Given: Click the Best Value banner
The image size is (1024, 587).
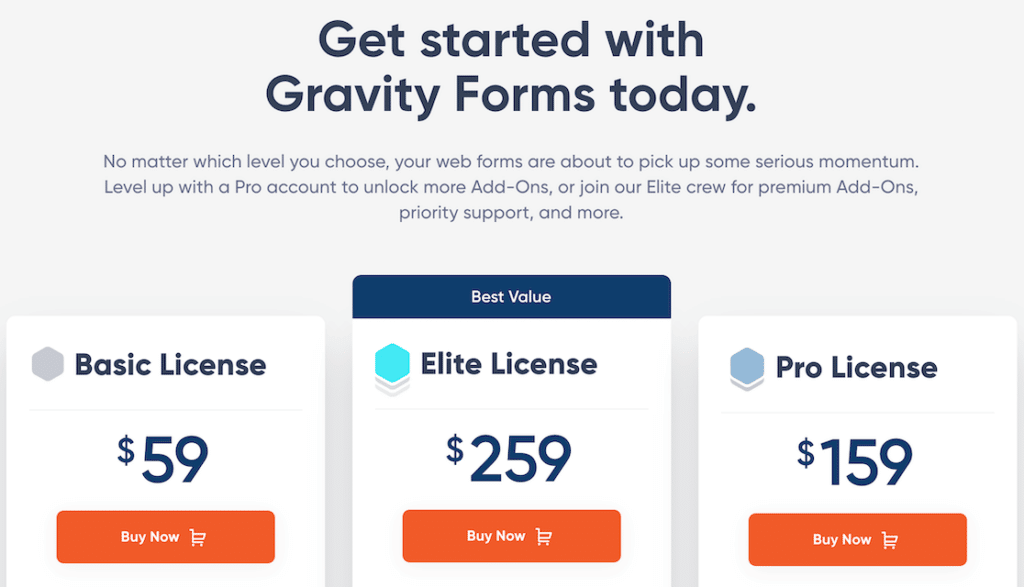Looking at the screenshot, I should (x=511, y=296).
